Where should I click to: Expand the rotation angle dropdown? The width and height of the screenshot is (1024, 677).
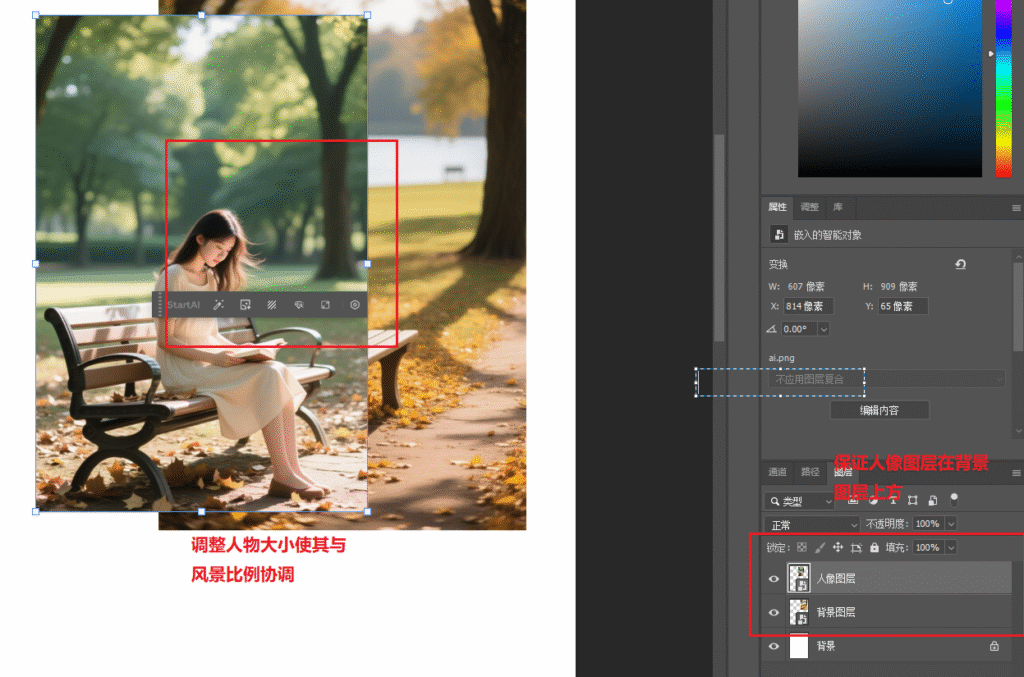coord(823,329)
